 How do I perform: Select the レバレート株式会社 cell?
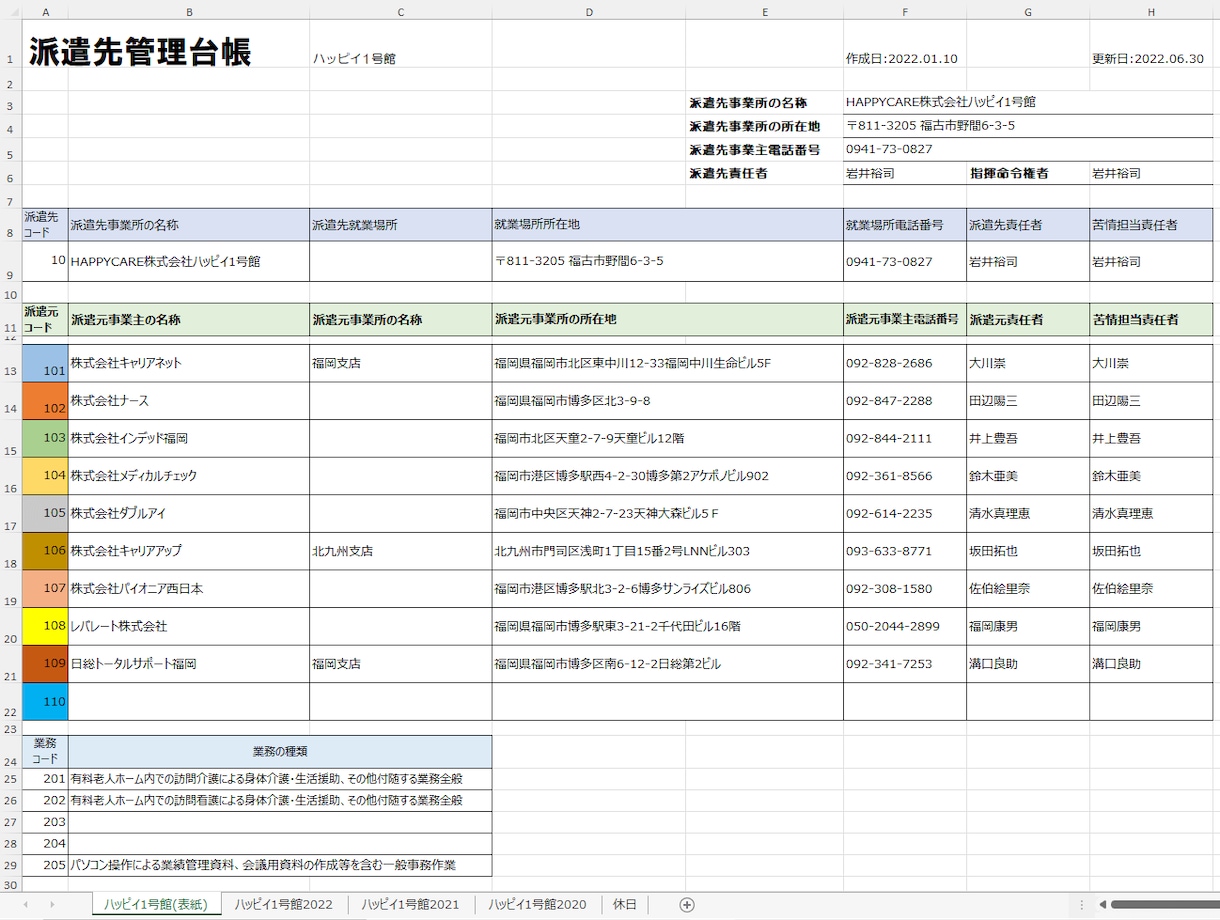[189, 626]
